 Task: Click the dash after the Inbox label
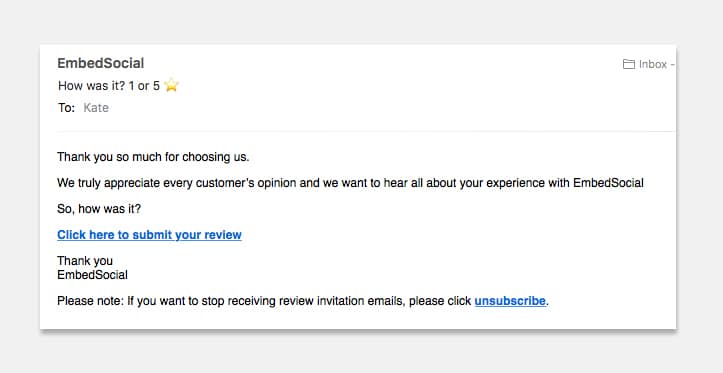pyautogui.click(x=672, y=65)
